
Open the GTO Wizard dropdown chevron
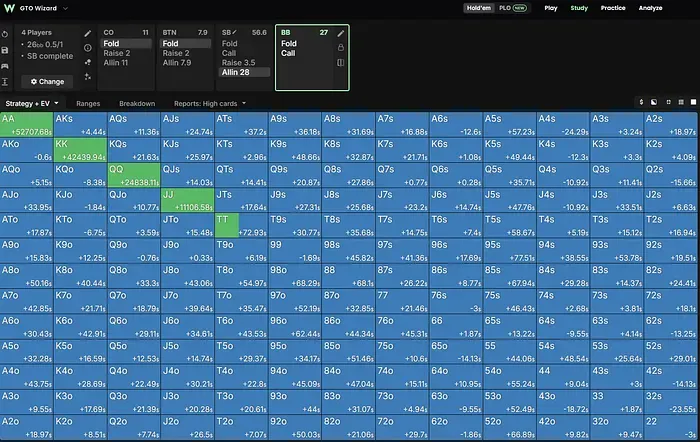click(66, 8)
